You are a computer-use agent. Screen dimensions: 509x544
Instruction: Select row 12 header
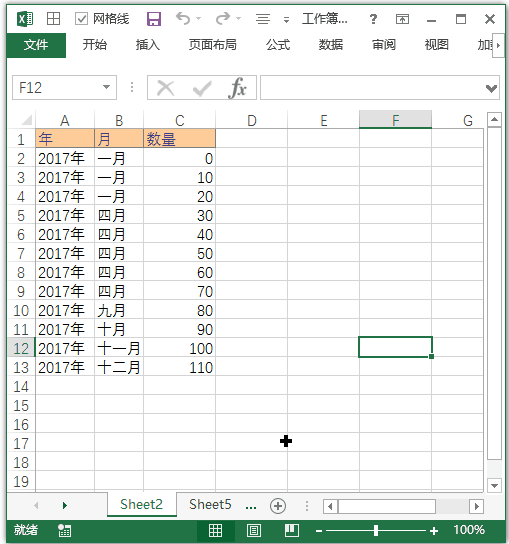21,348
